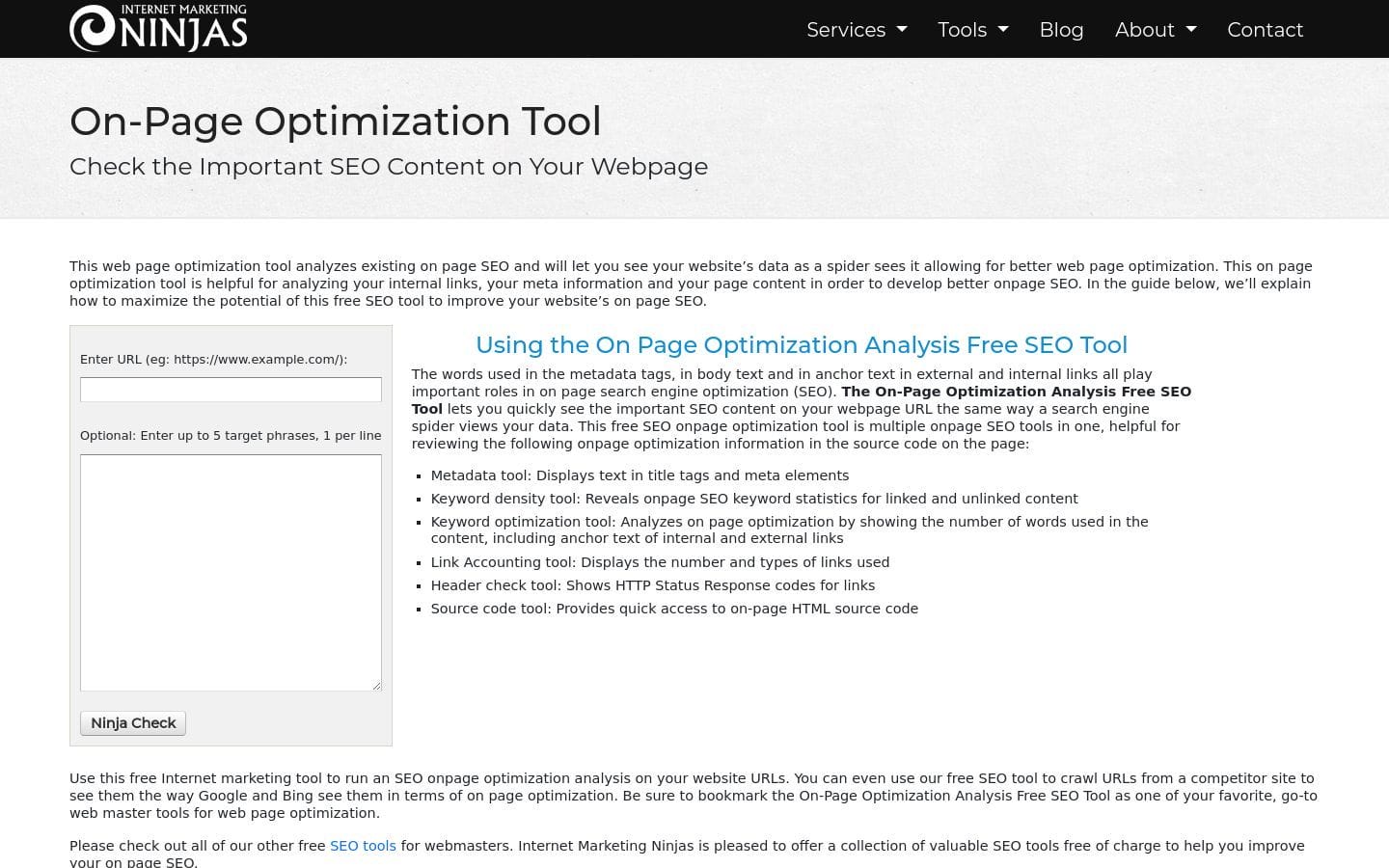Click the text area resize handle
Screen dimensions: 1389x868
click(x=376, y=686)
